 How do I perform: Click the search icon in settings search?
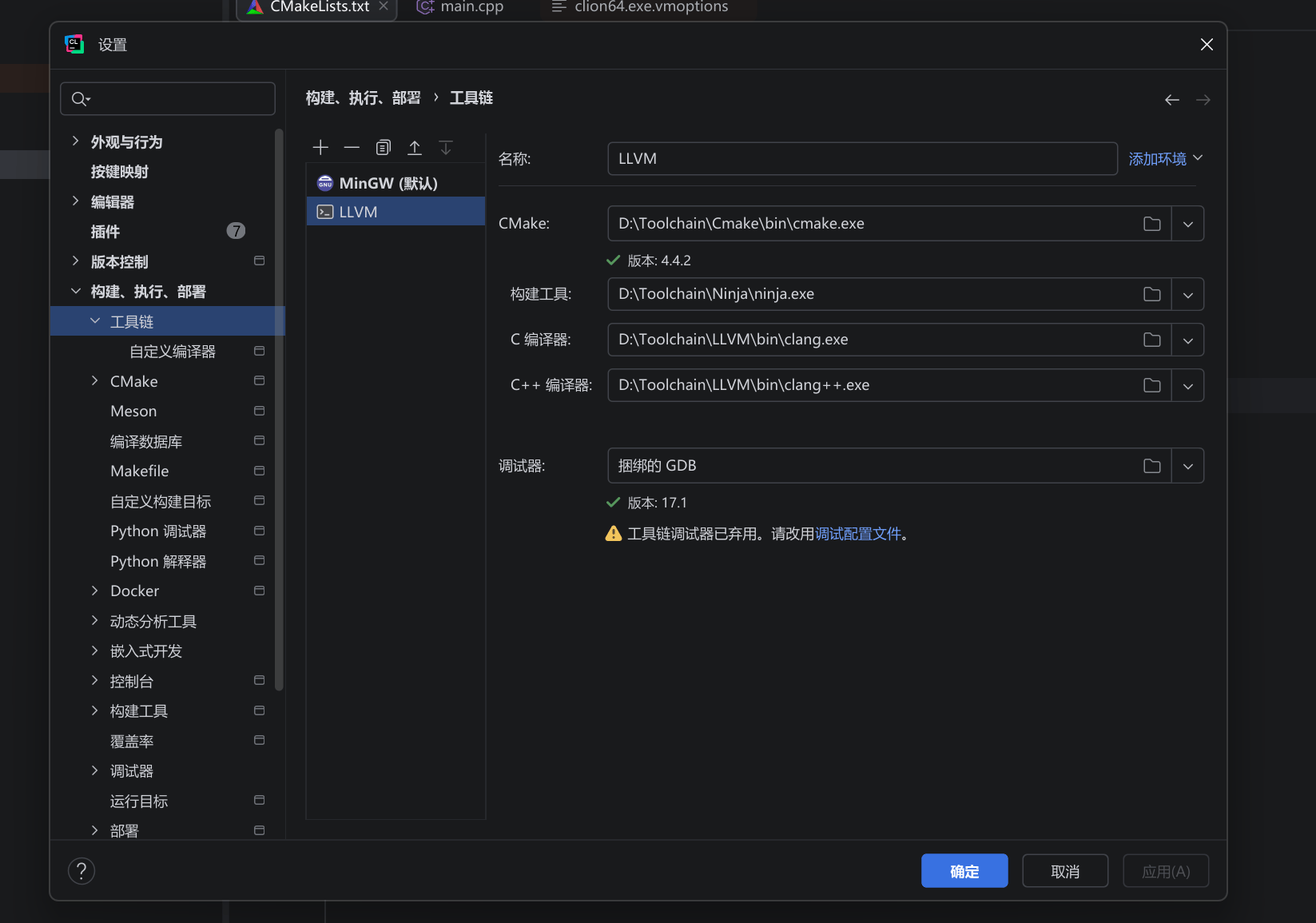(x=80, y=99)
